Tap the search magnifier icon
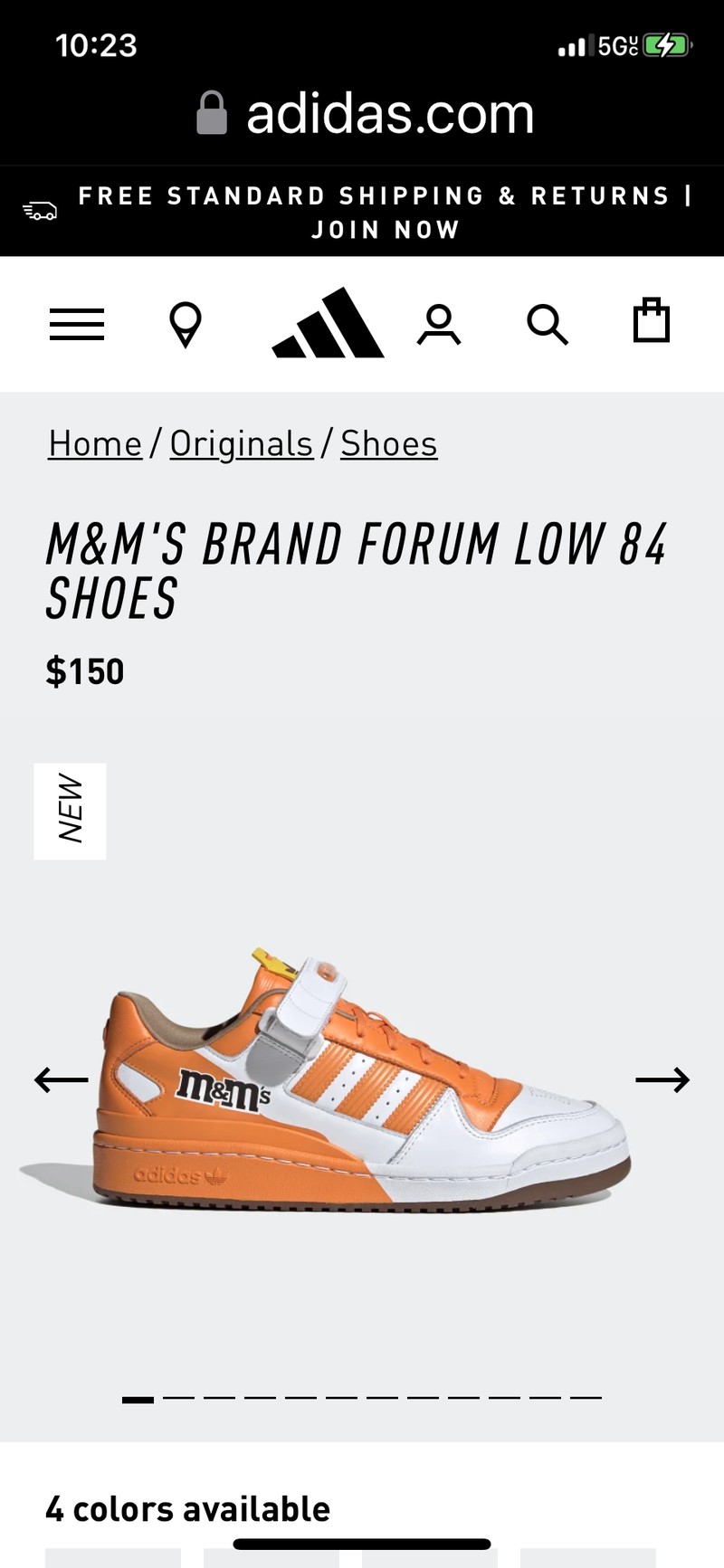724x1568 pixels. coord(548,325)
